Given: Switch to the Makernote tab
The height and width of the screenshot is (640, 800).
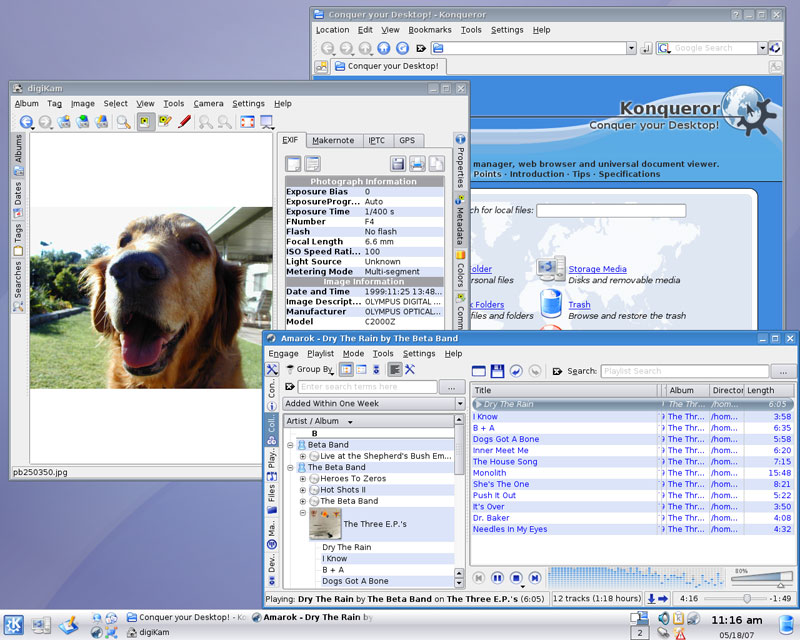Looking at the screenshot, I should 332,141.
